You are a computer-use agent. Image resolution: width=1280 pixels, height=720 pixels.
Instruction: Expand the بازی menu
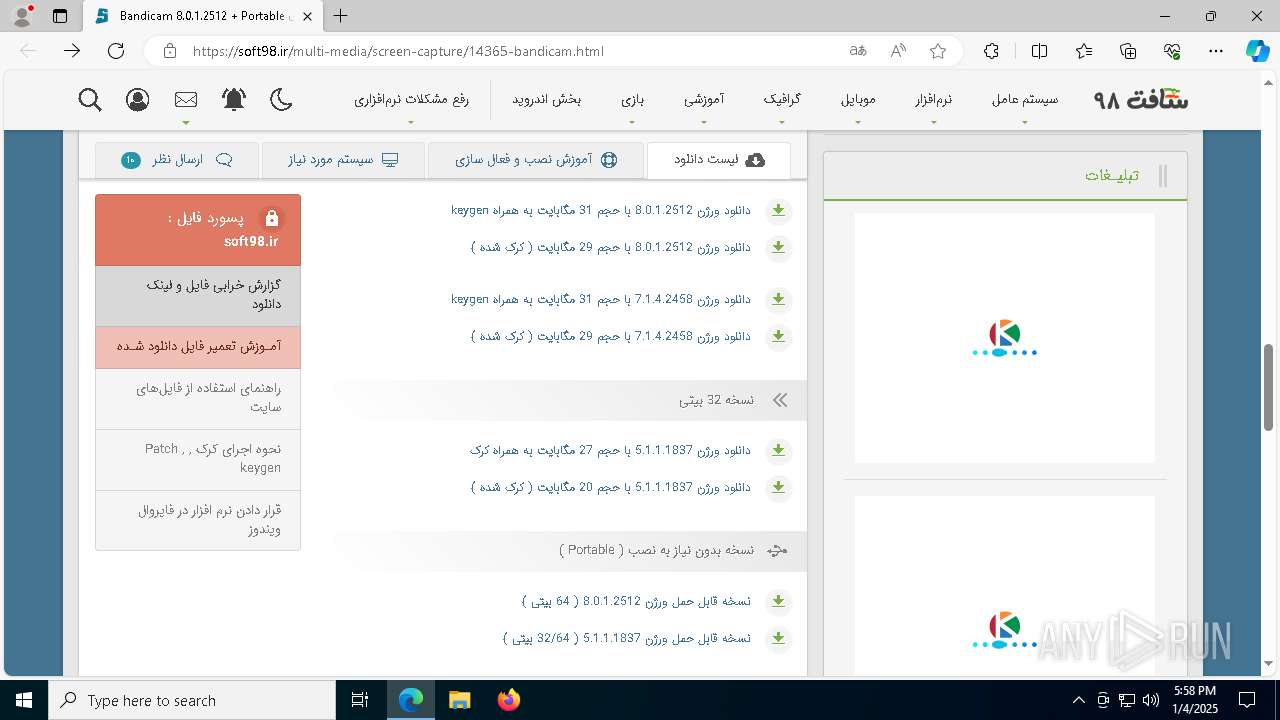[632, 100]
